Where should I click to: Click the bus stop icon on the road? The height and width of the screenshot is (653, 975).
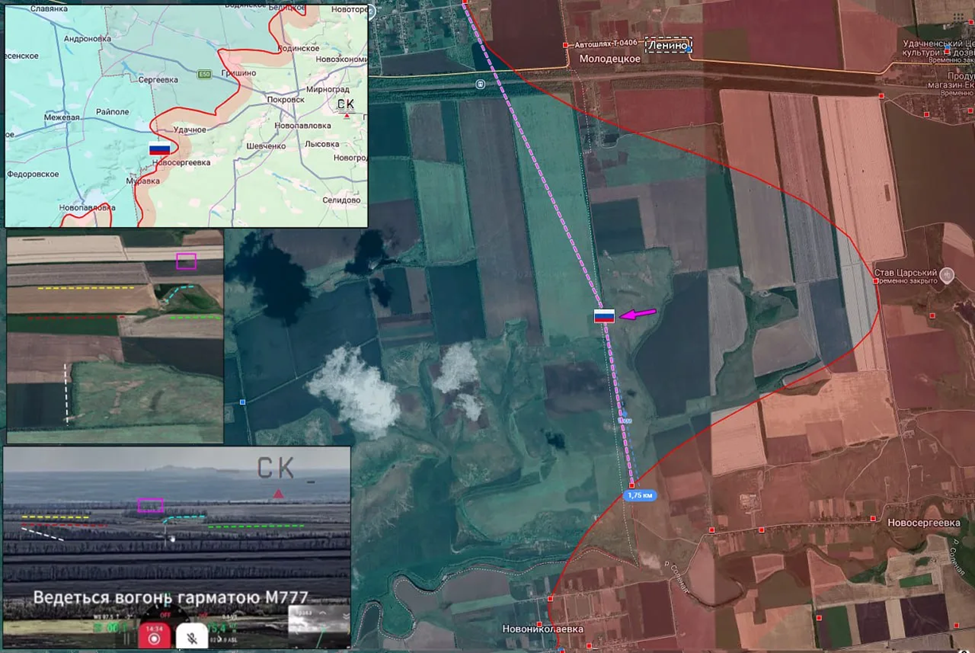(x=481, y=84)
